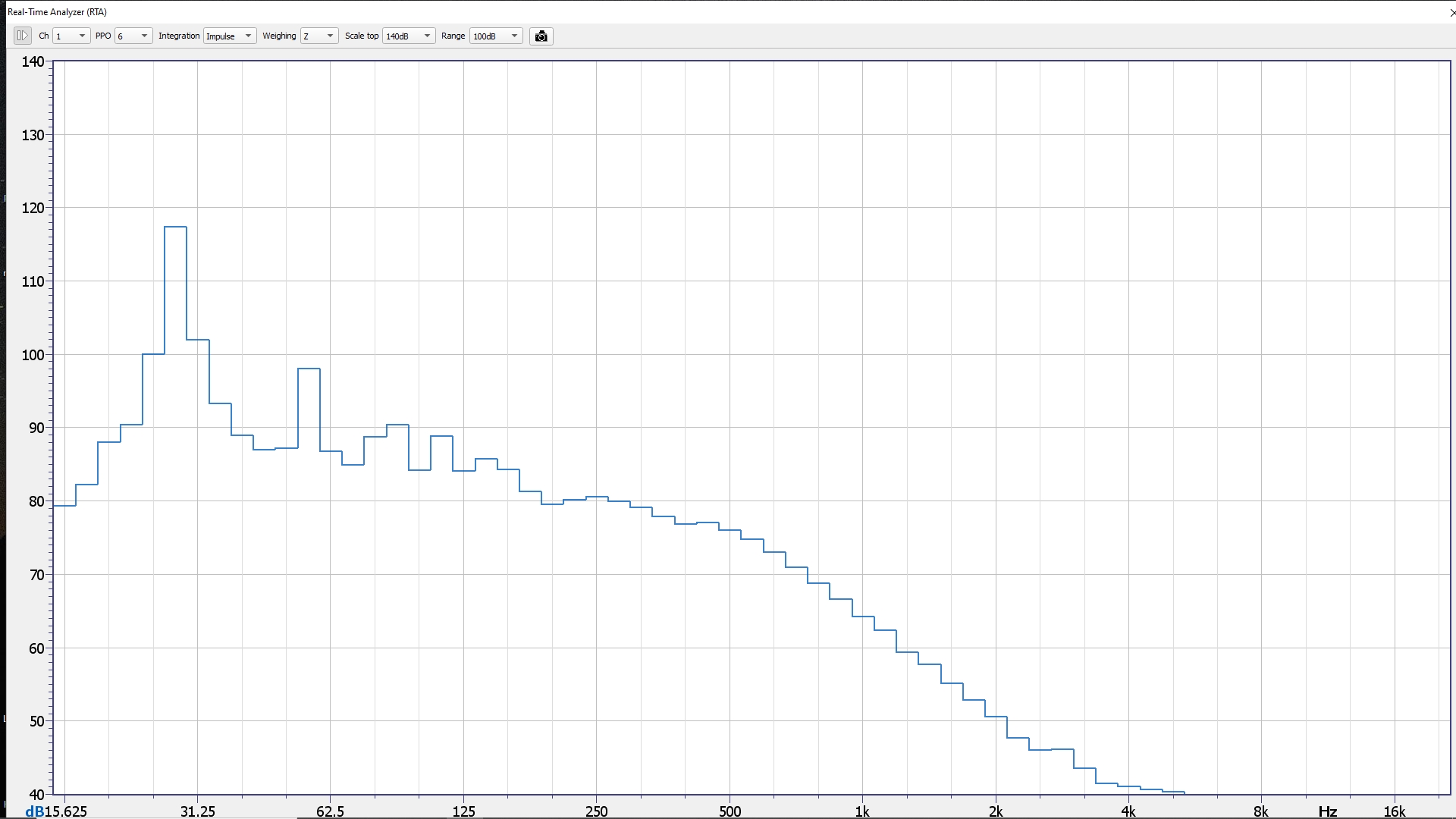Click the Real-Time Analyzer (RTA) title

[57, 12]
